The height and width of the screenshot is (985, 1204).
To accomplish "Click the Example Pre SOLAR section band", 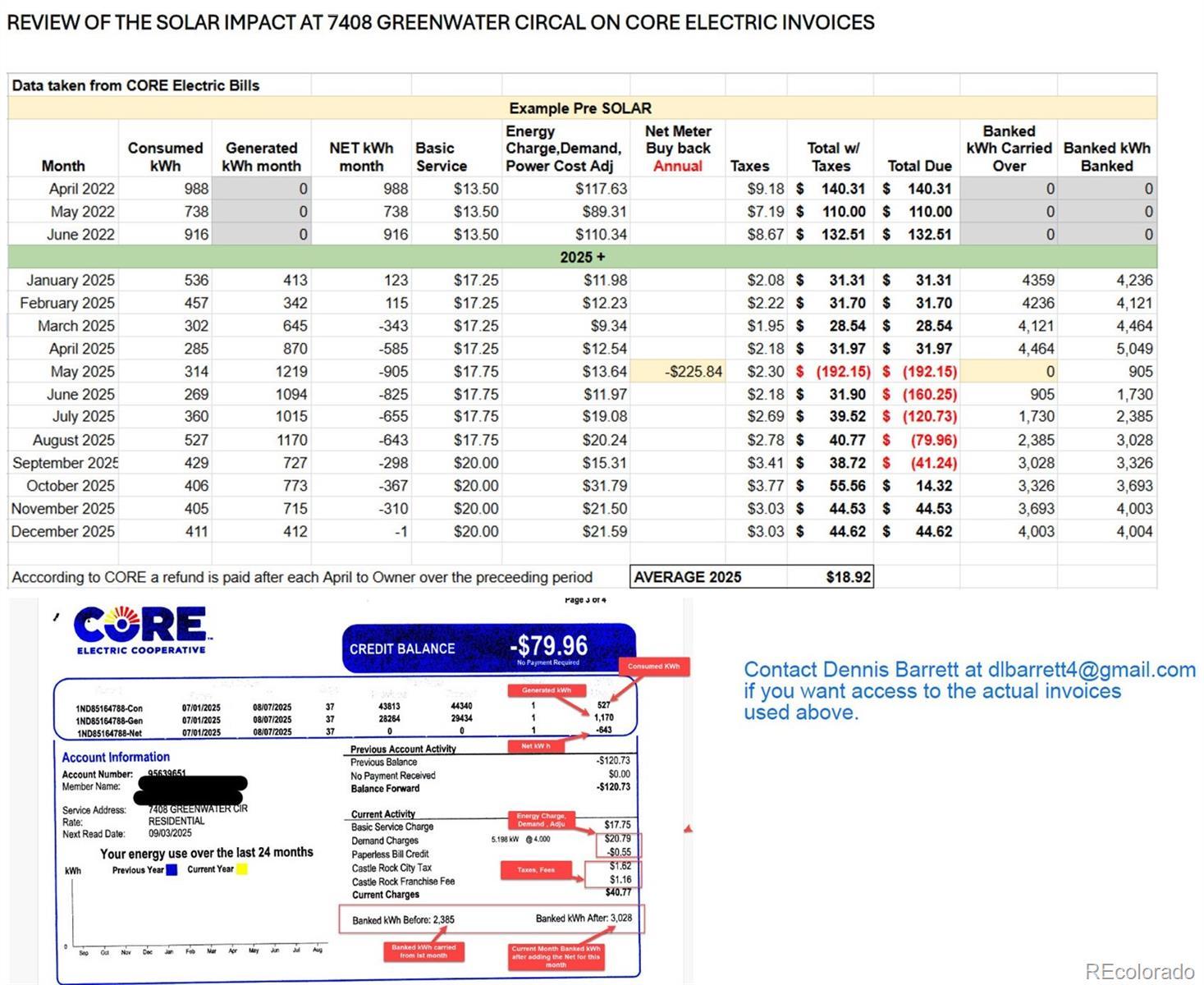I will [x=580, y=108].
